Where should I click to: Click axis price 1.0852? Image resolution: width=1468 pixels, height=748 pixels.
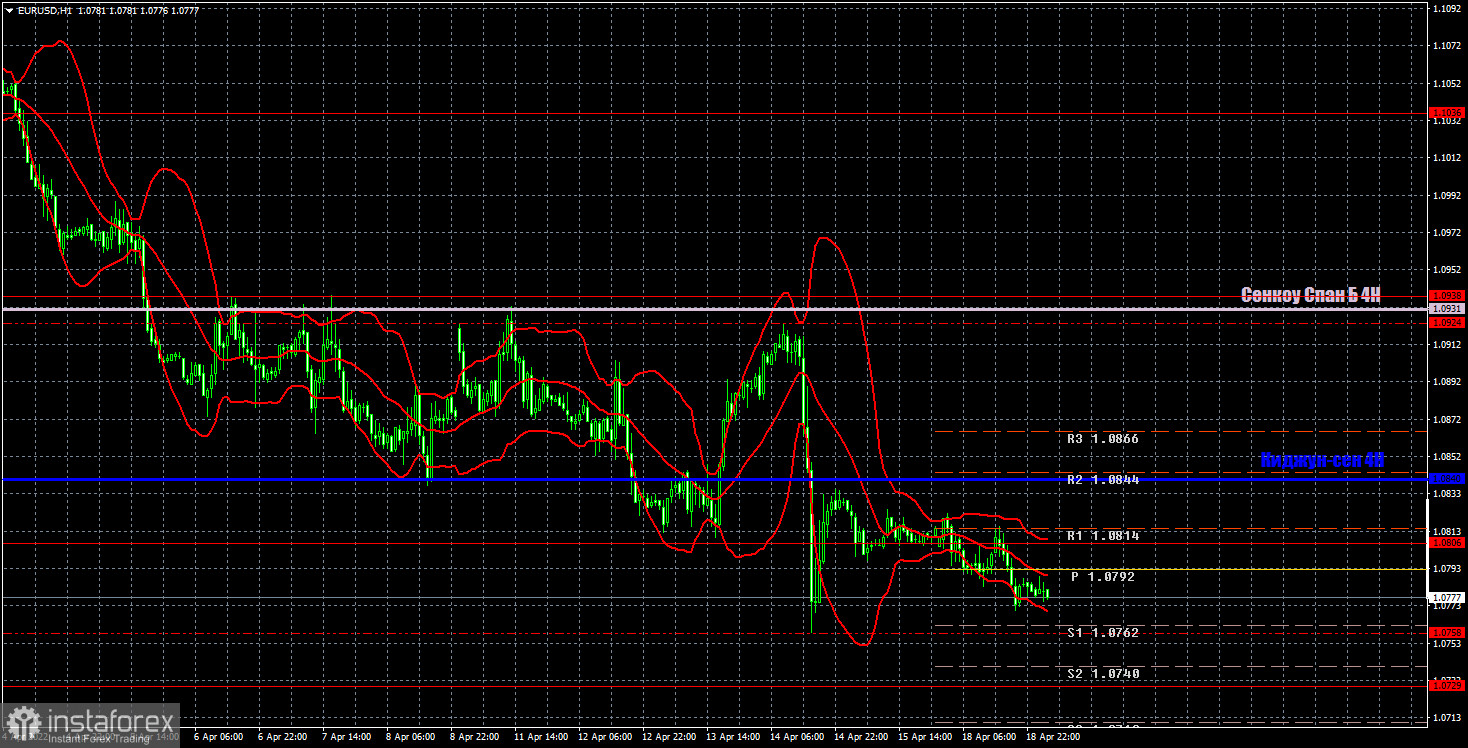(1447, 457)
